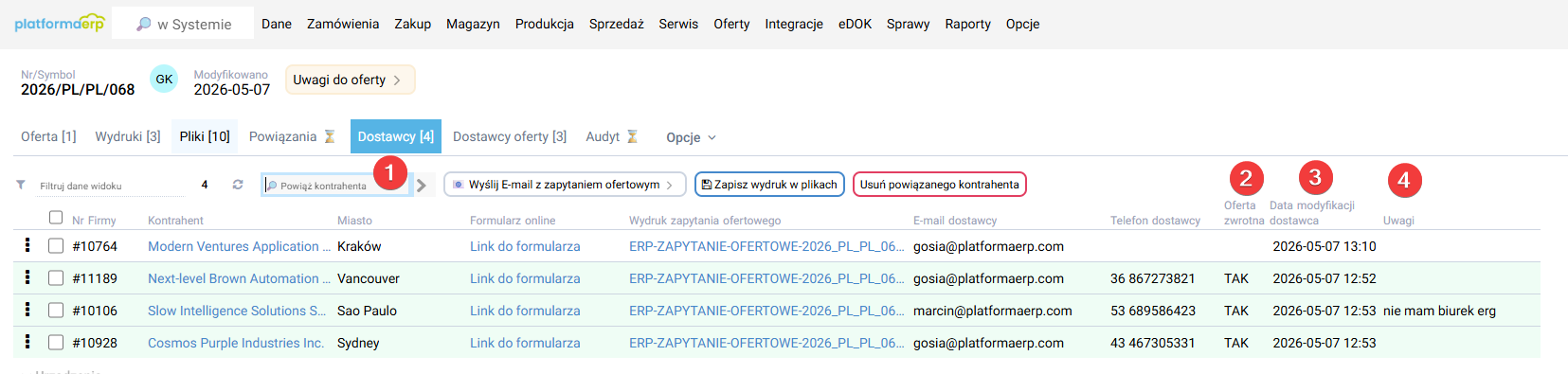Click the email marcin@platformaerp.com
Viewport: 1568px width, 374px height.
tap(993, 311)
